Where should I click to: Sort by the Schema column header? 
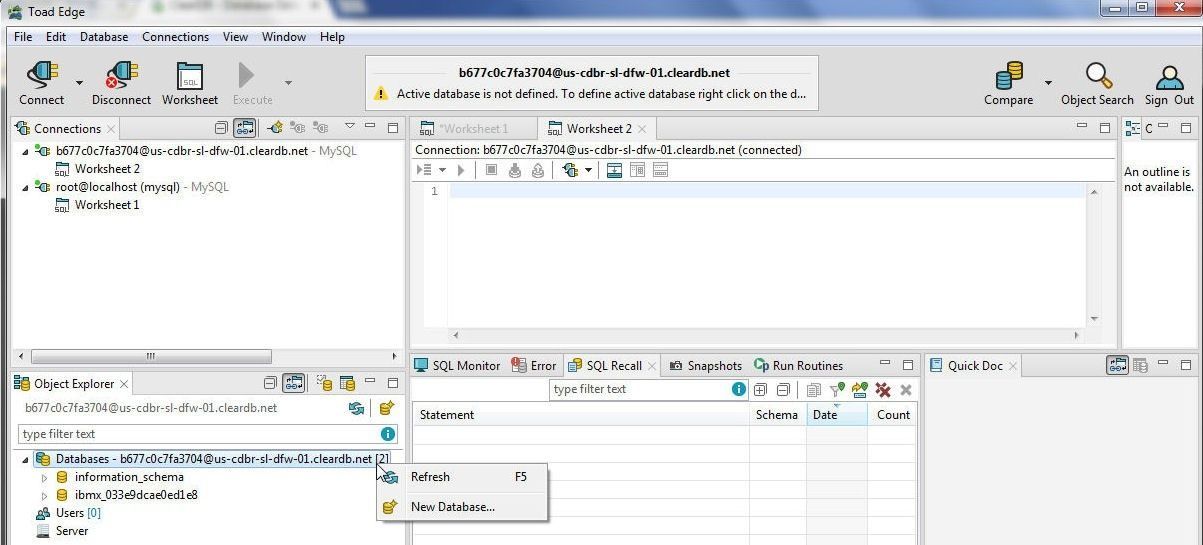(777, 414)
